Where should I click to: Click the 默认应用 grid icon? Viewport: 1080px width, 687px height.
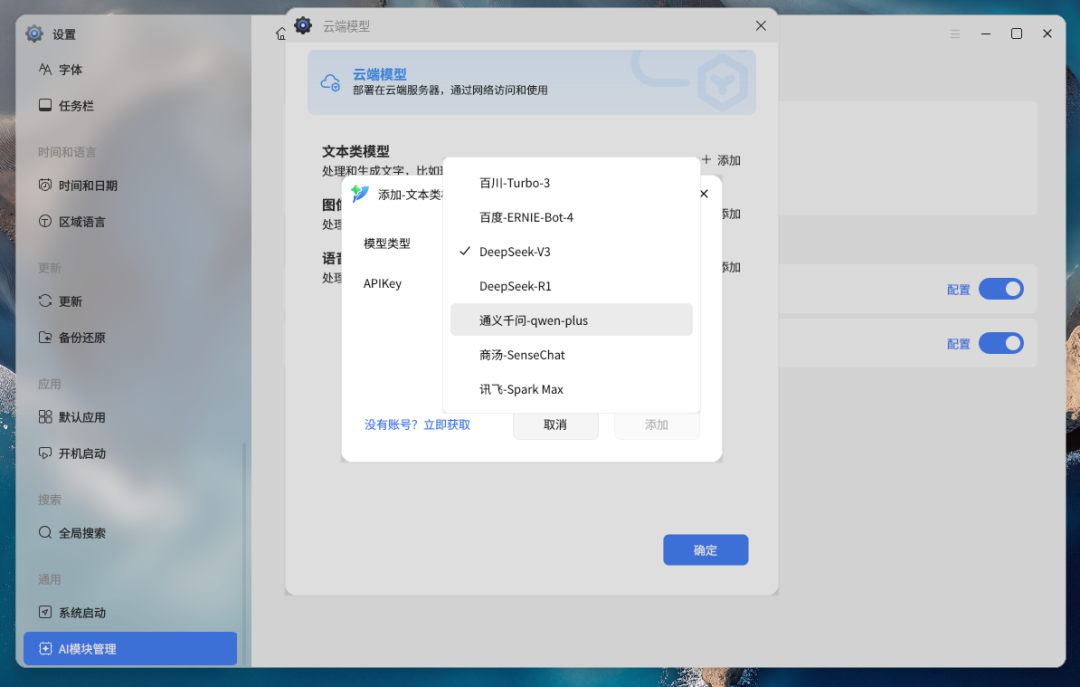coord(45,416)
